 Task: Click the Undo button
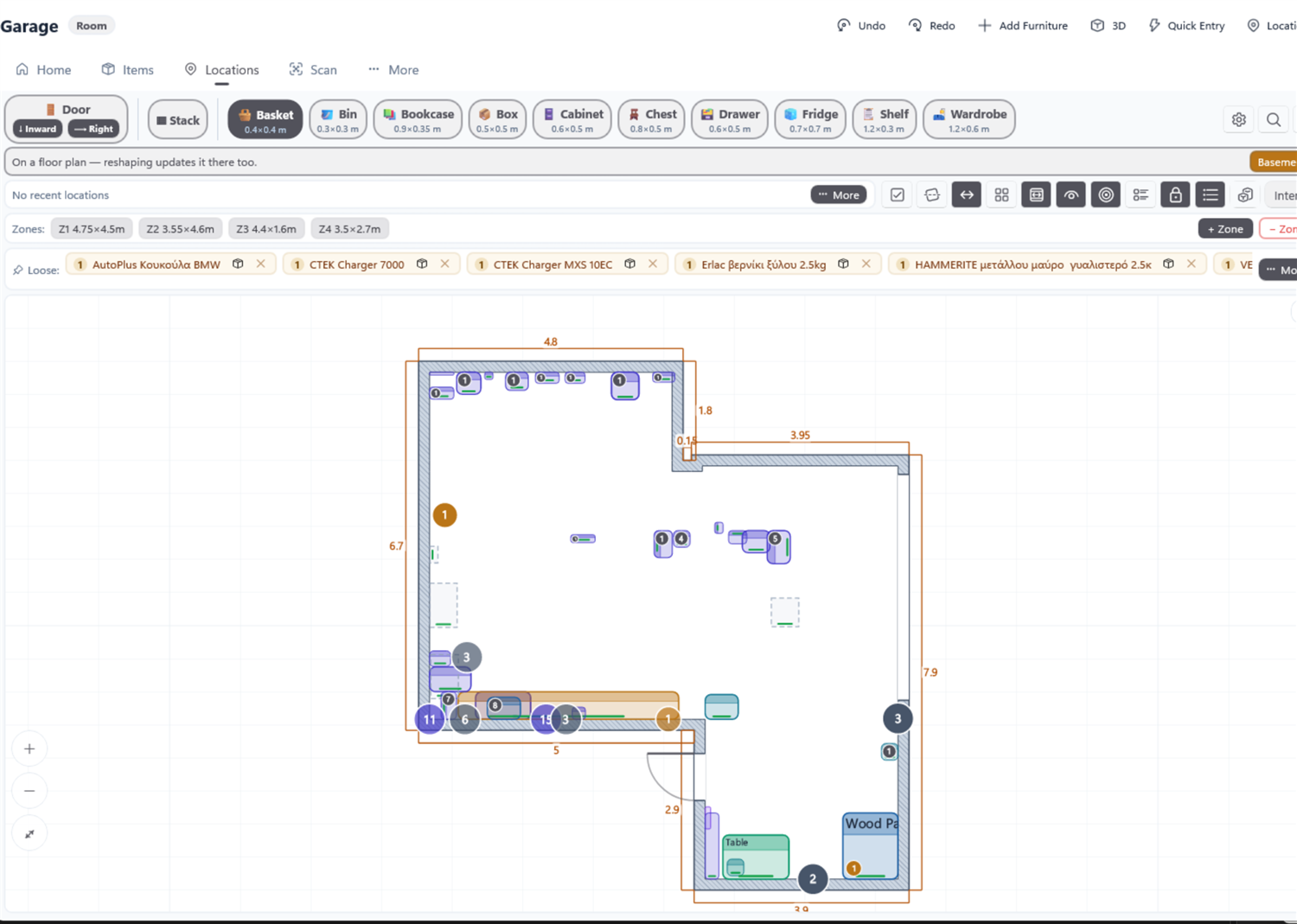861,26
